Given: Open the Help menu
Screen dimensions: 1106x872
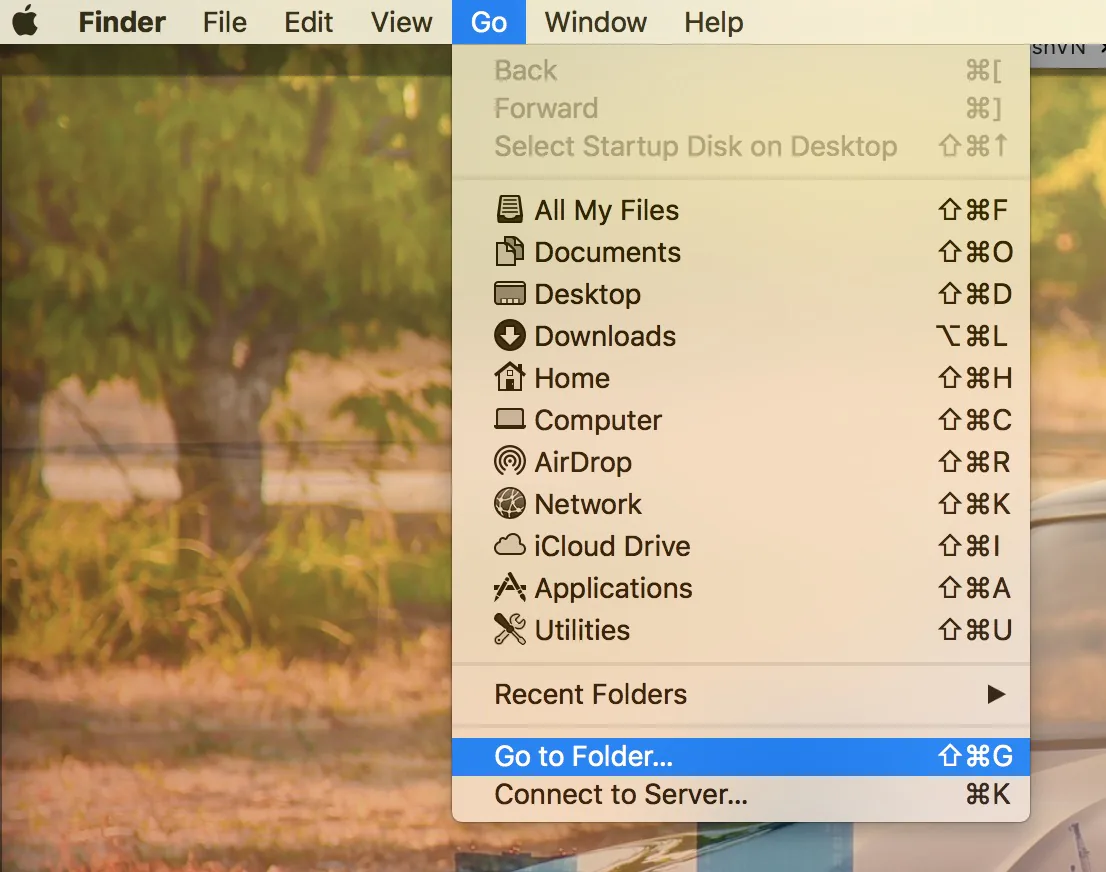Looking at the screenshot, I should 713,22.
